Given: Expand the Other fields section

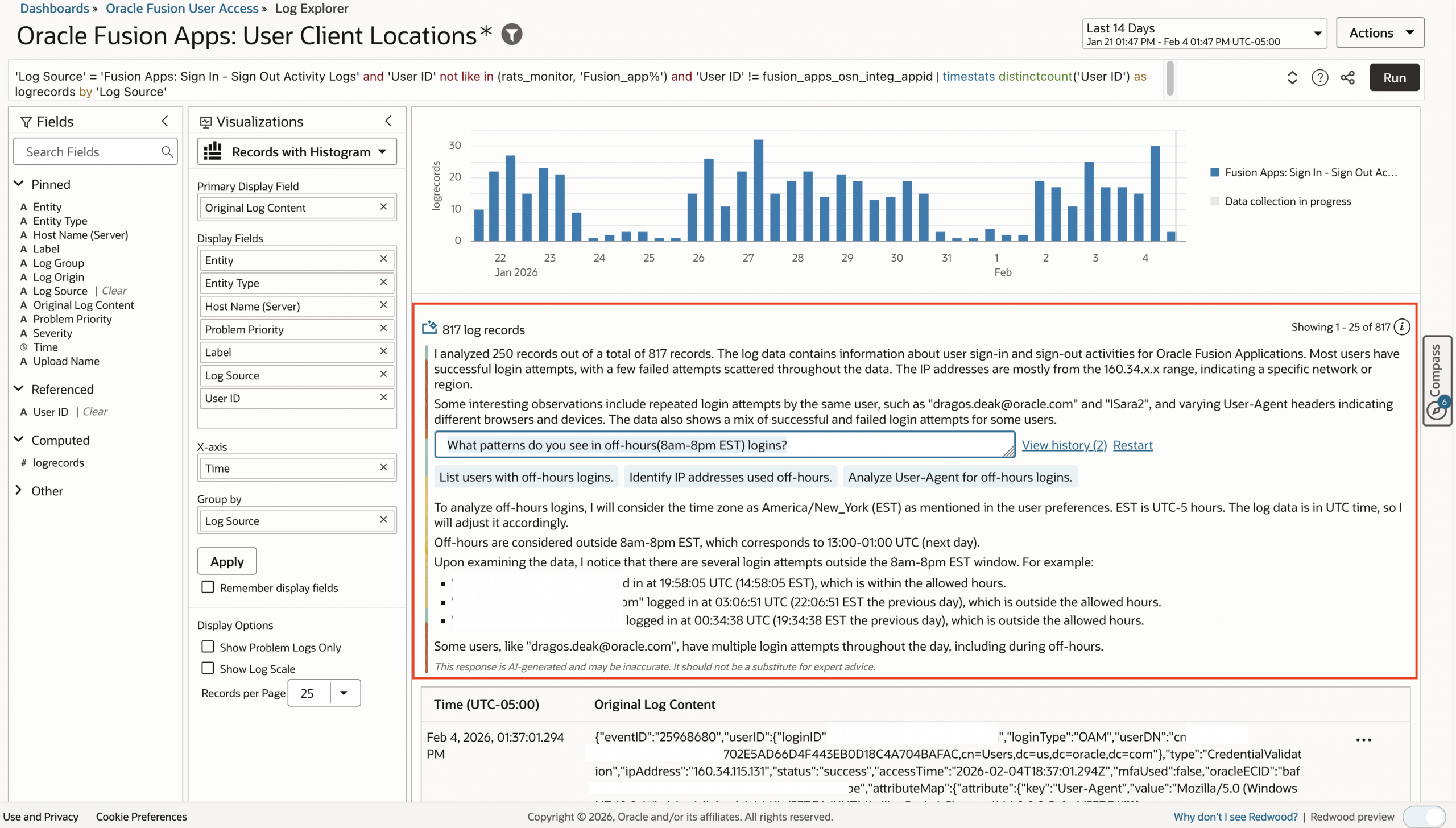Looking at the screenshot, I should [x=19, y=491].
